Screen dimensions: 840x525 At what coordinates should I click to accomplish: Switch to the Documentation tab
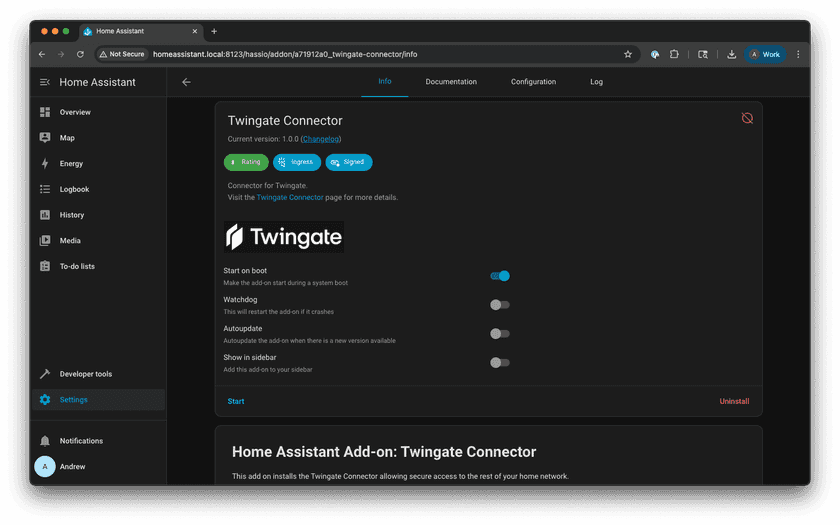click(451, 82)
